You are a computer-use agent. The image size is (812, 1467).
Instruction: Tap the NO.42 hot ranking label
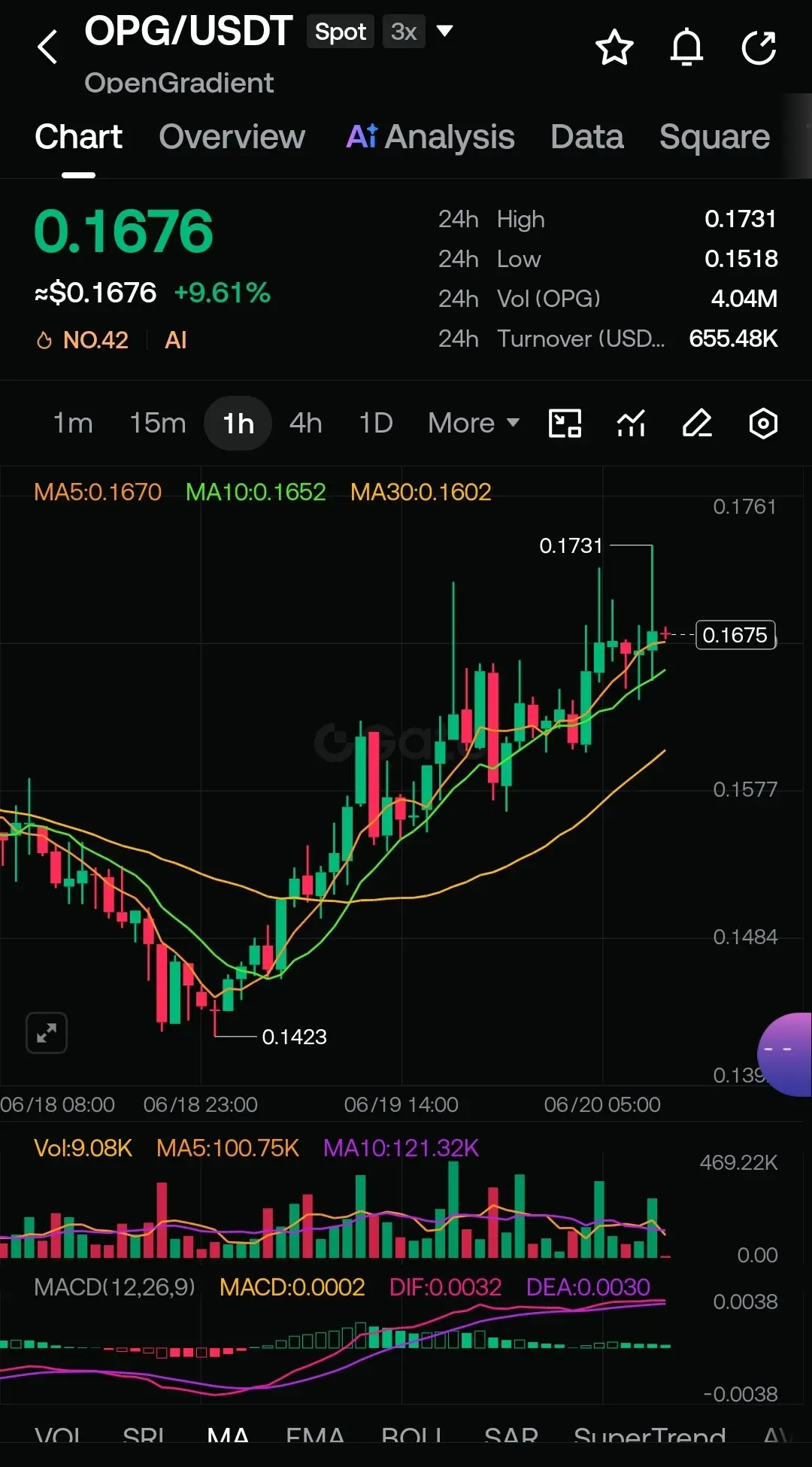[x=83, y=340]
